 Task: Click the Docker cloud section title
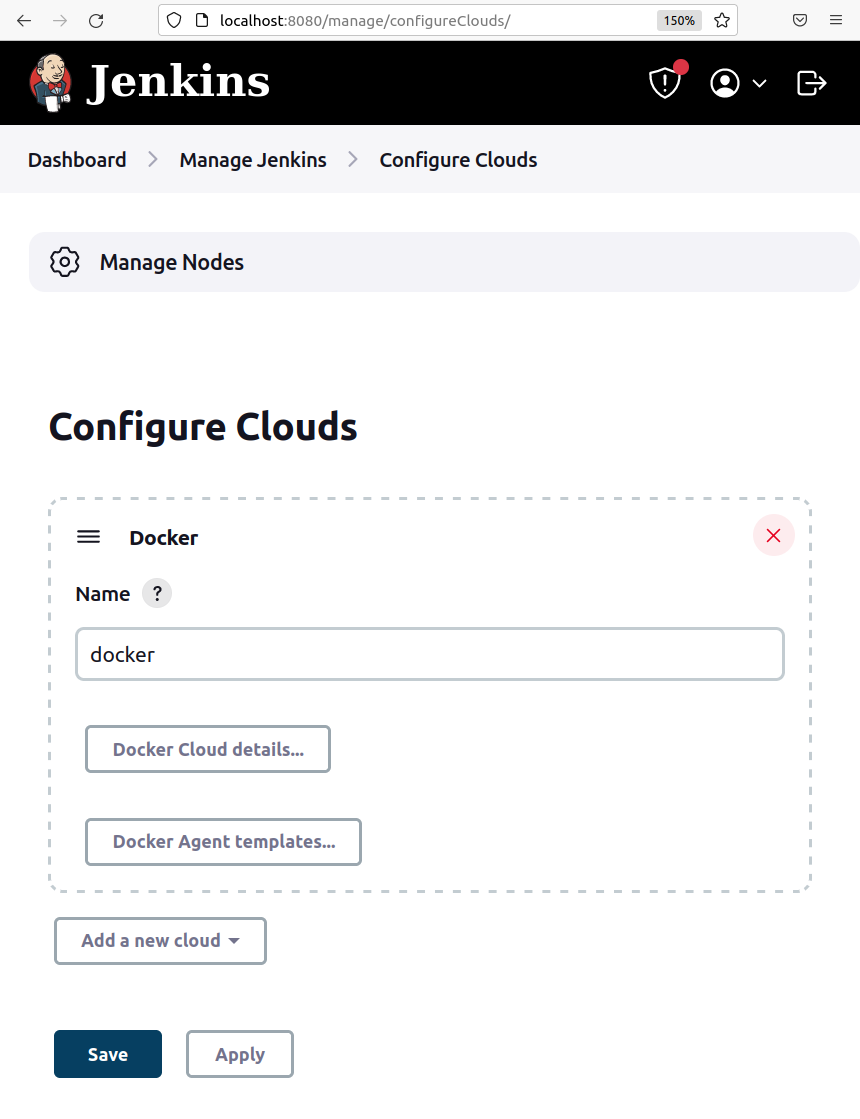(163, 537)
